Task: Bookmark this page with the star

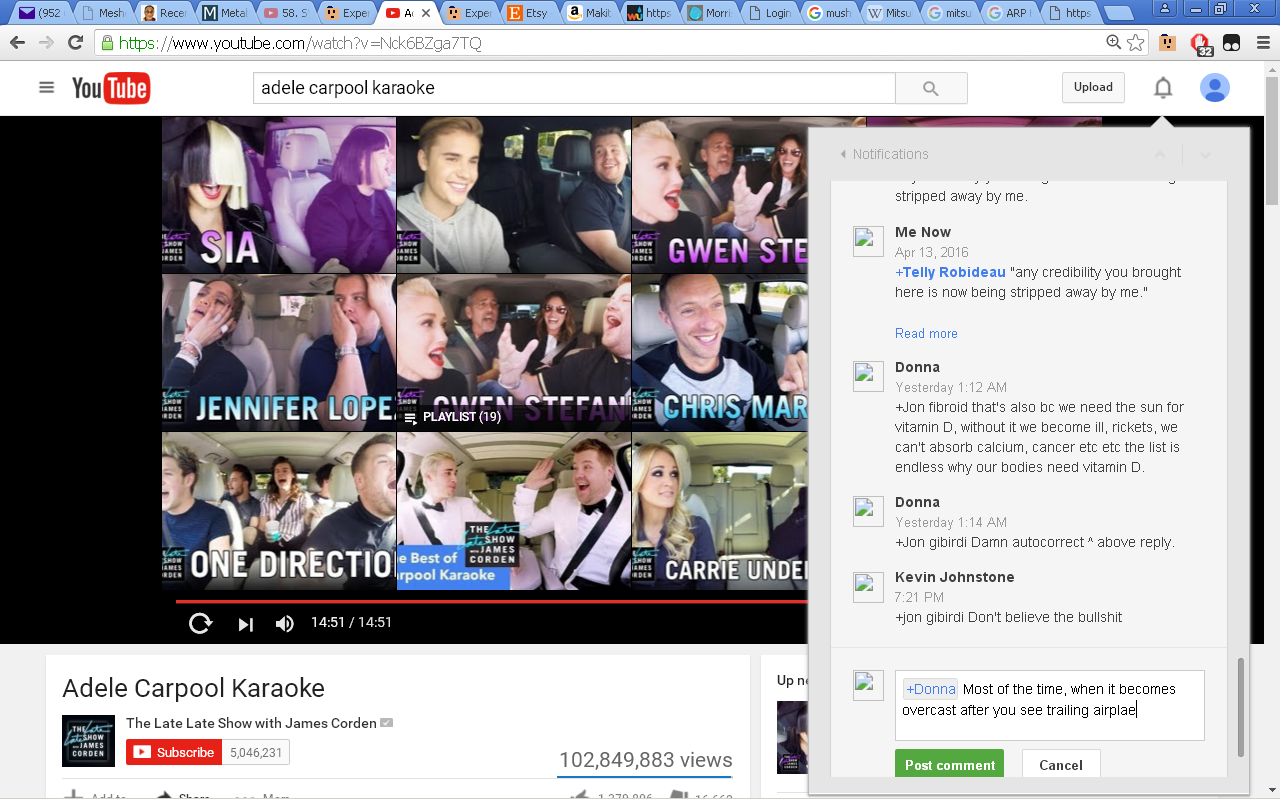Action: pyautogui.click(x=1136, y=43)
